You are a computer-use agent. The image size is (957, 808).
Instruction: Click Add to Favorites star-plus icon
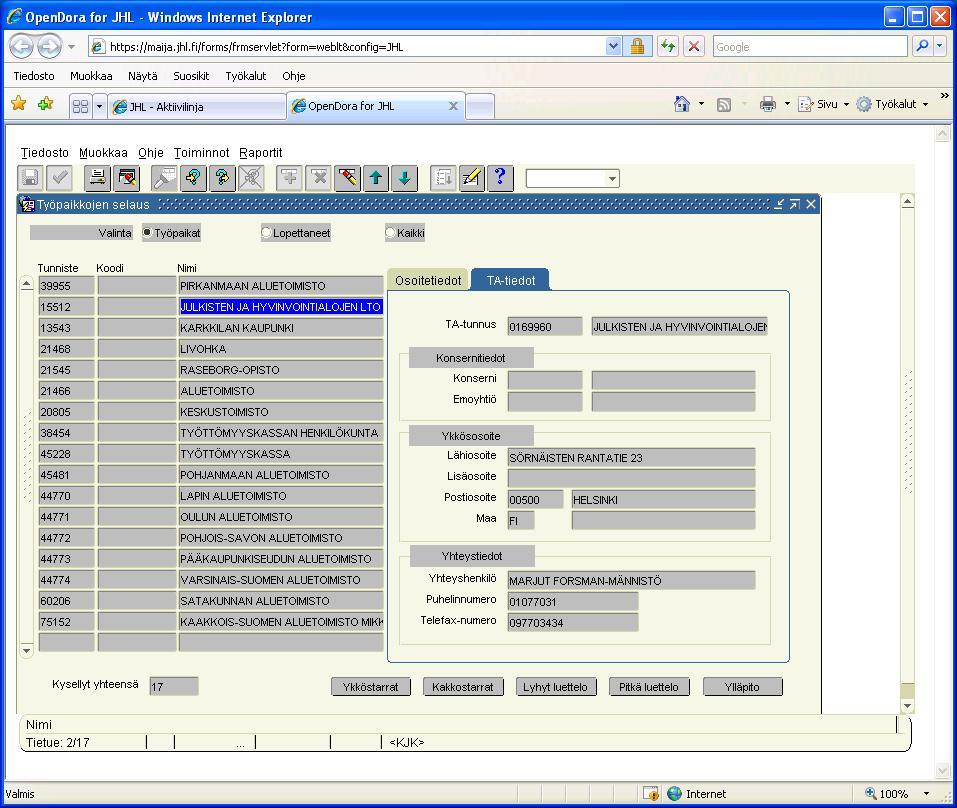tap(46, 104)
